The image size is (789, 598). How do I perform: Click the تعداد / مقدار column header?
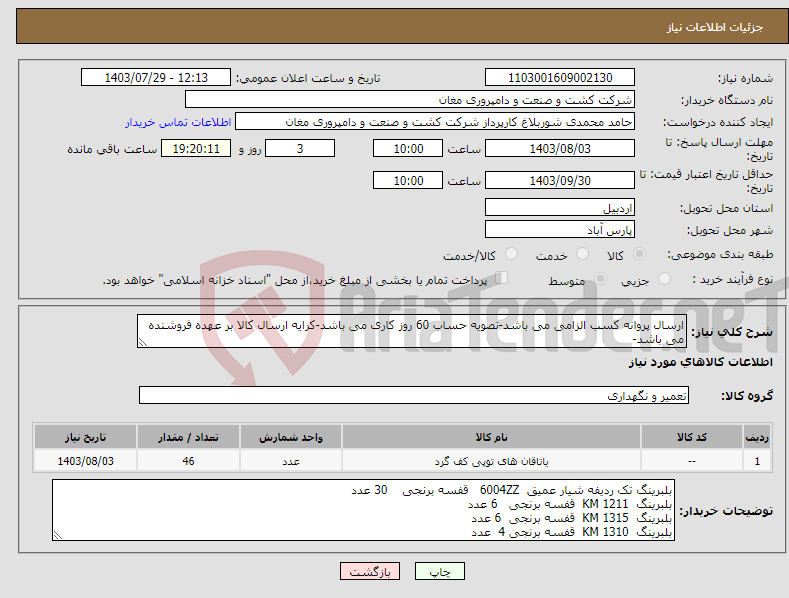click(x=188, y=437)
